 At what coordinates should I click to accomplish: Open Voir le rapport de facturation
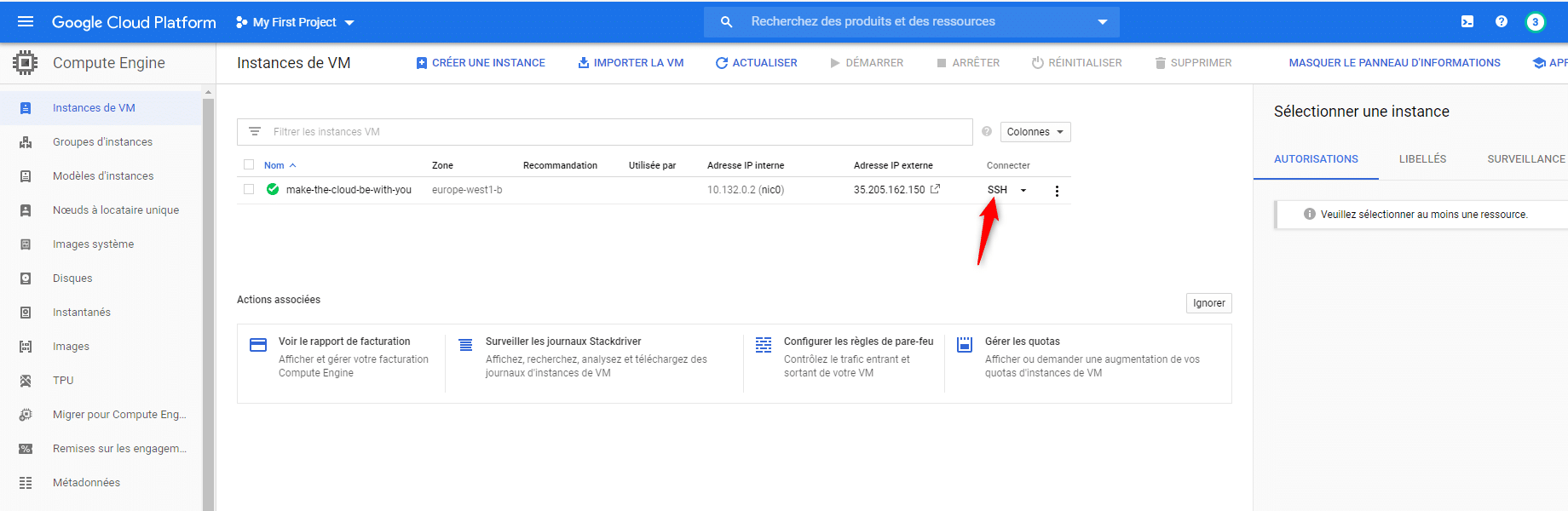click(344, 342)
